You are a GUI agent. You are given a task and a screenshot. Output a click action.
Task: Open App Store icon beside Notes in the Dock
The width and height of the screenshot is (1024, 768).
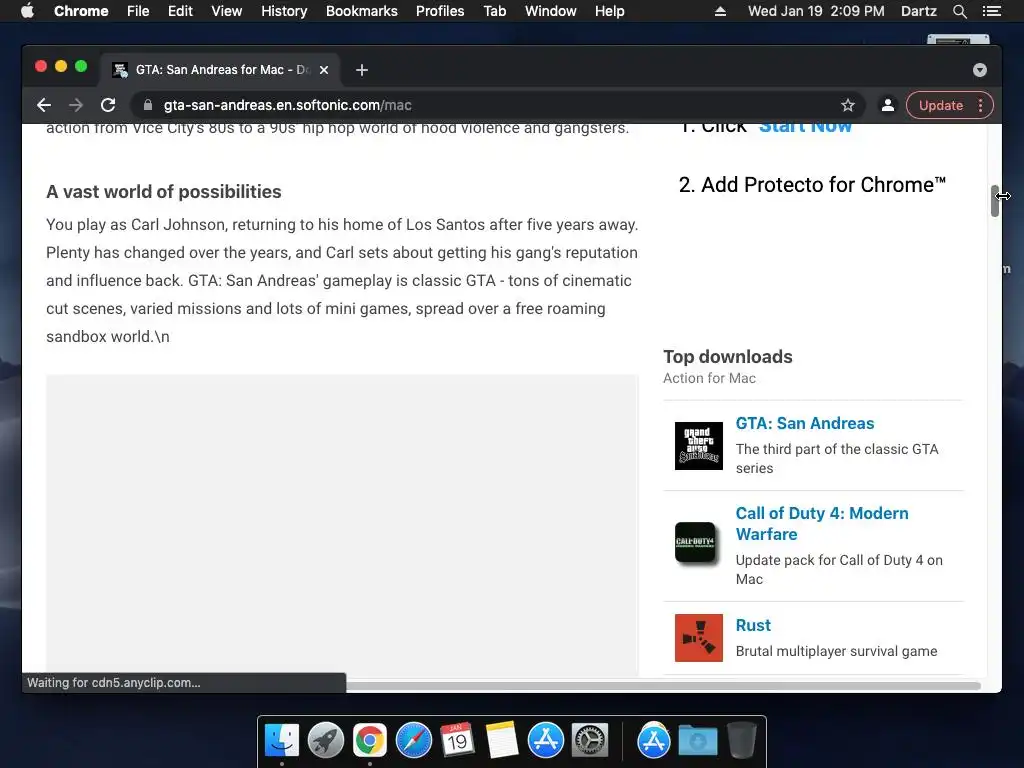545,741
